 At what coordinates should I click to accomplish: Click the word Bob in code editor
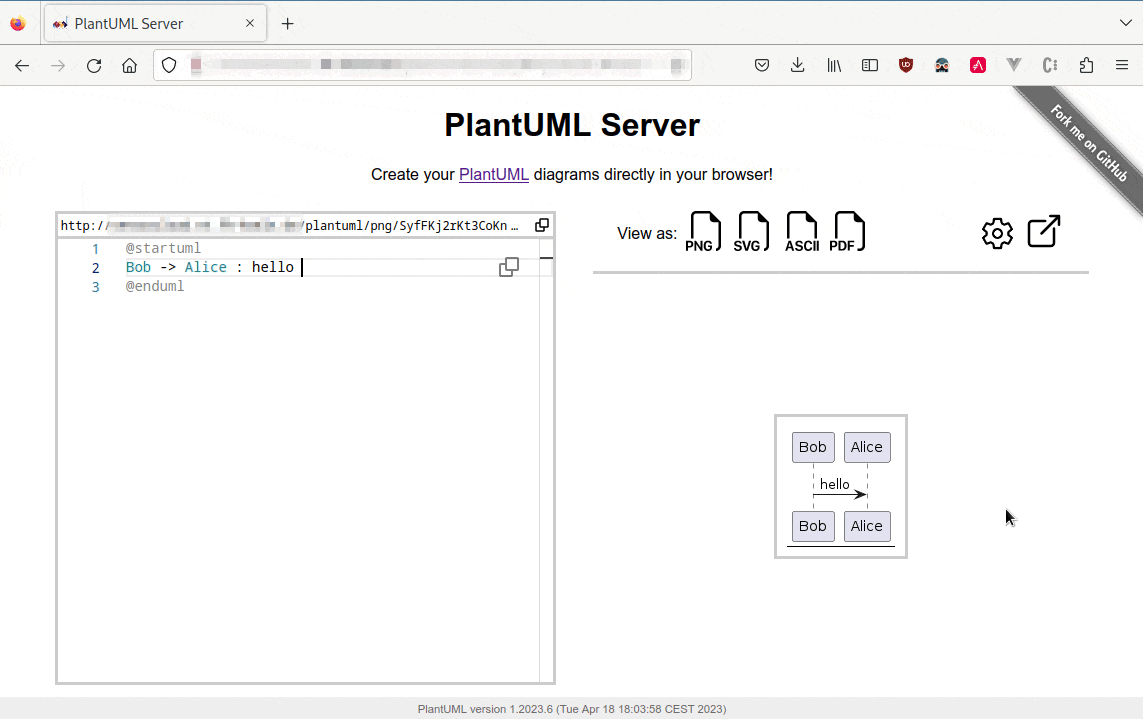pyautogui.click(x=139, y=267)
